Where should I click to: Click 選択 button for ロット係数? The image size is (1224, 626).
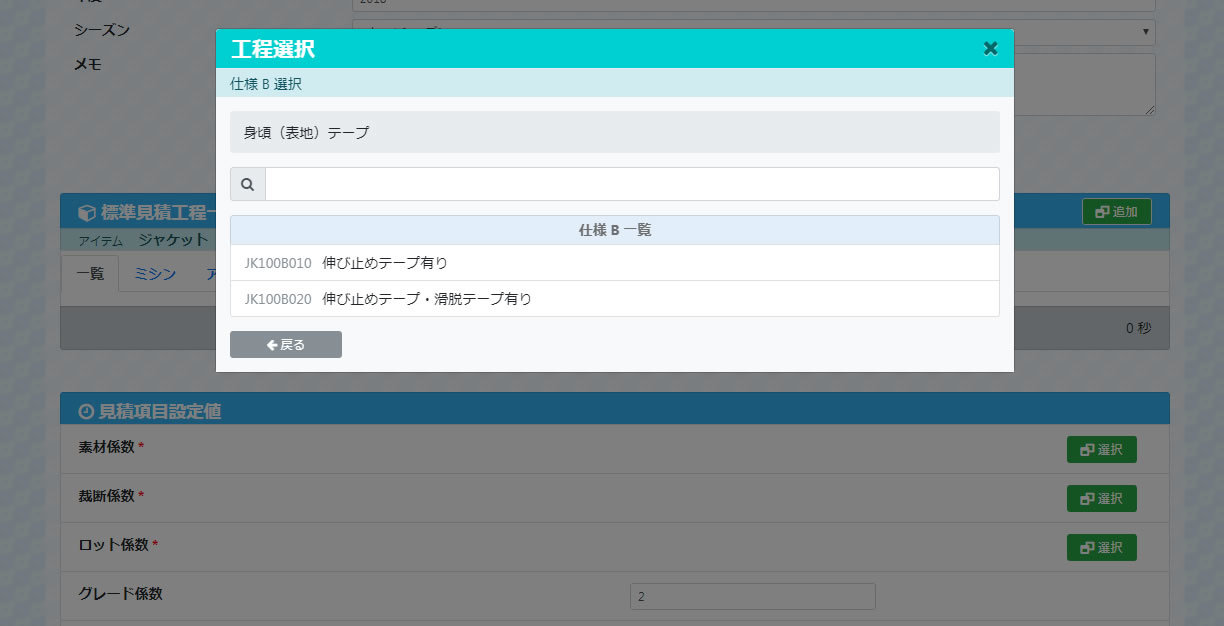1101,548
